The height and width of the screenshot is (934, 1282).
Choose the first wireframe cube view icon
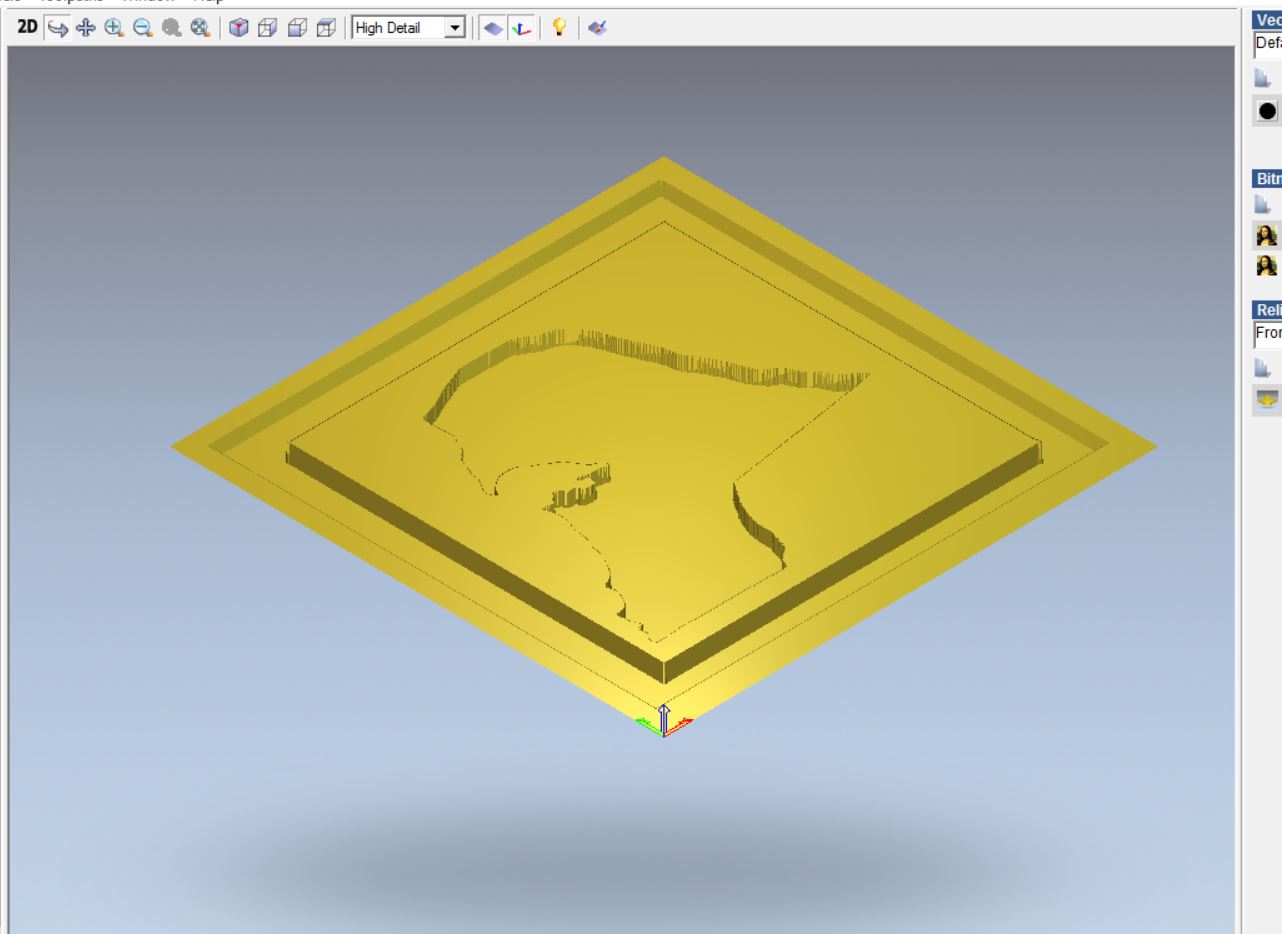[267, 29]
